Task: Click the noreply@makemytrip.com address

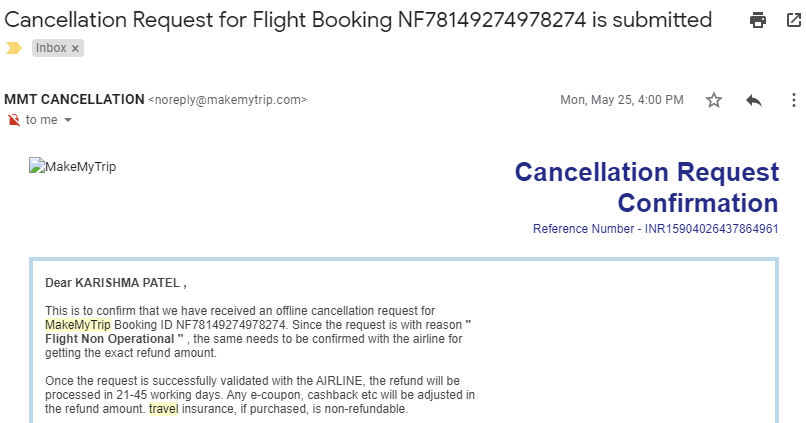Action: 228,100
